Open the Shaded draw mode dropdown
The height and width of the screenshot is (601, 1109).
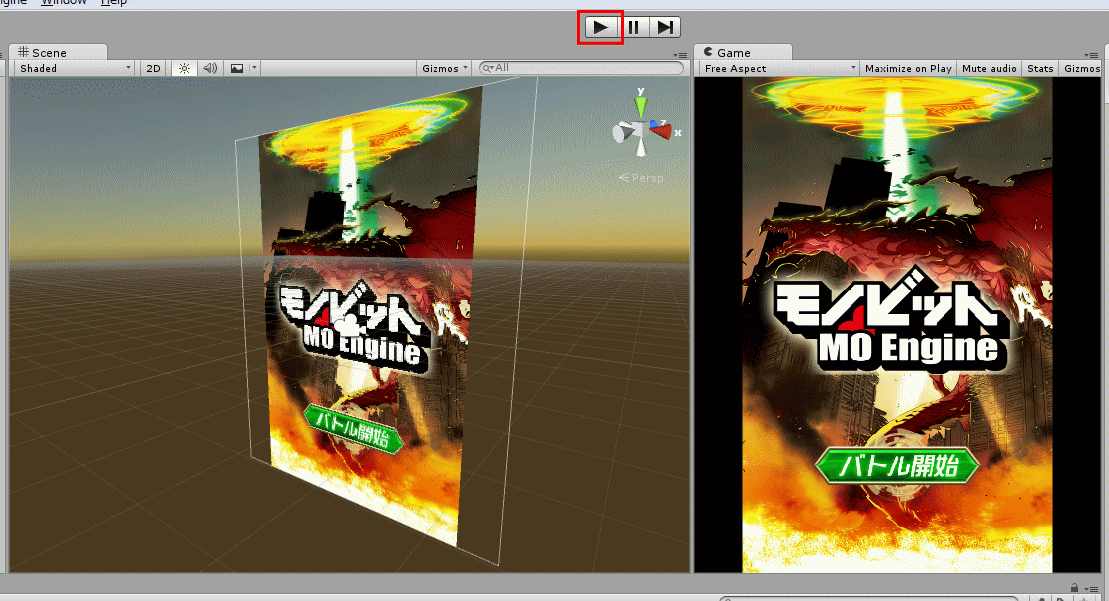[74, 69]
